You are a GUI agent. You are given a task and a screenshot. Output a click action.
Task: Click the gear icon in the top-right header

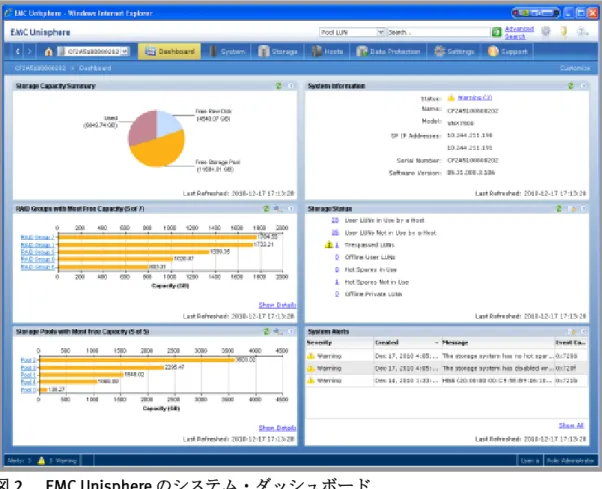pyautogui.click(x=546, y=31)
